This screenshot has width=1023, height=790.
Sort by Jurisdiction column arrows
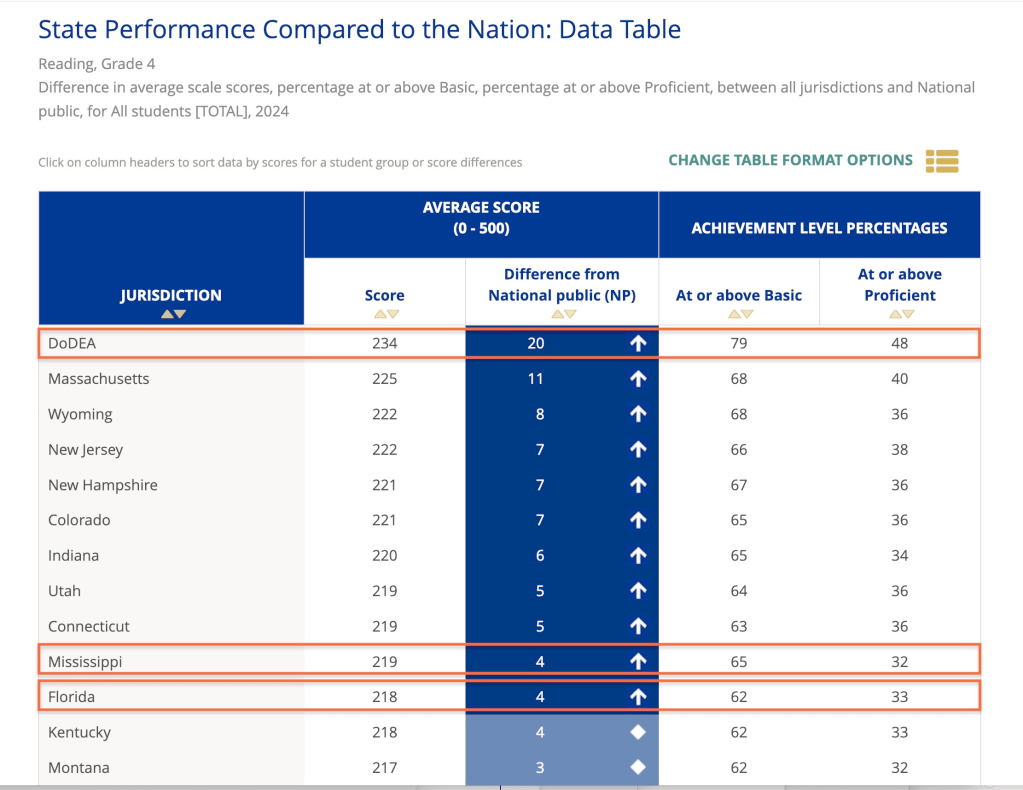[x=172, y=314]
